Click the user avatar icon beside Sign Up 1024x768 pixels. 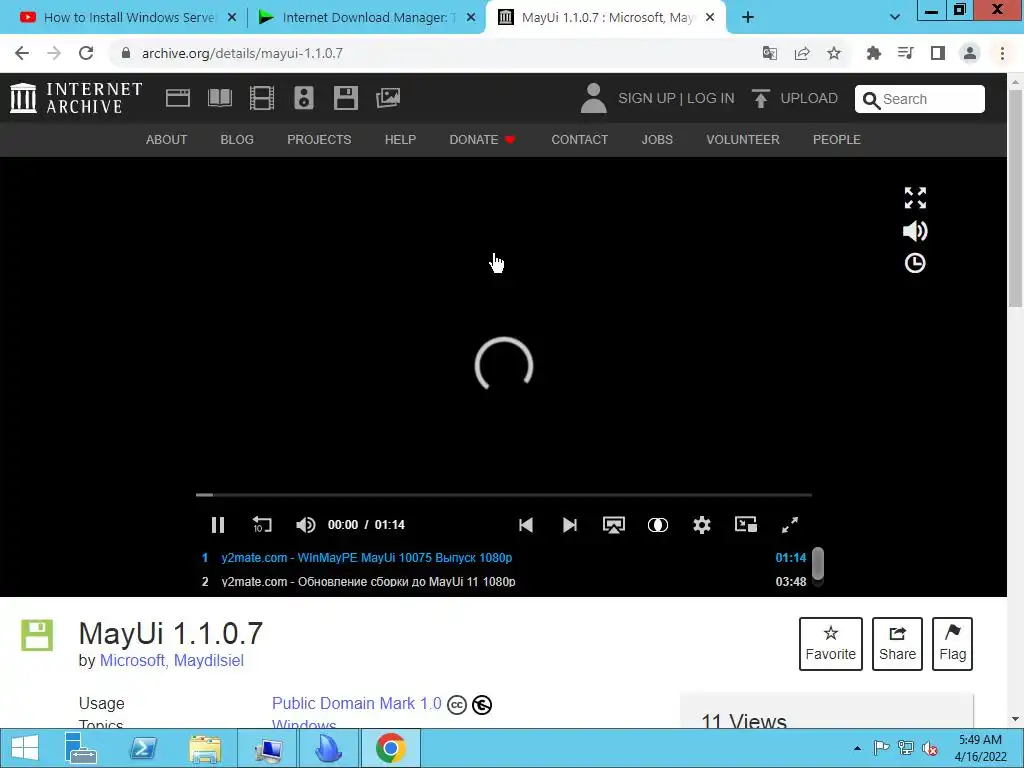click(x=594, y=98)
